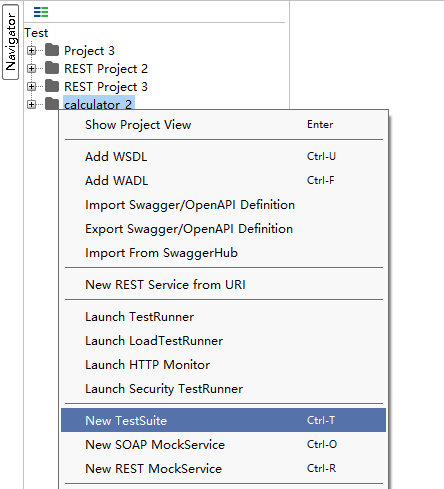
Task: Select Launch HTTP Monitor
Action: tap(223, 365)
